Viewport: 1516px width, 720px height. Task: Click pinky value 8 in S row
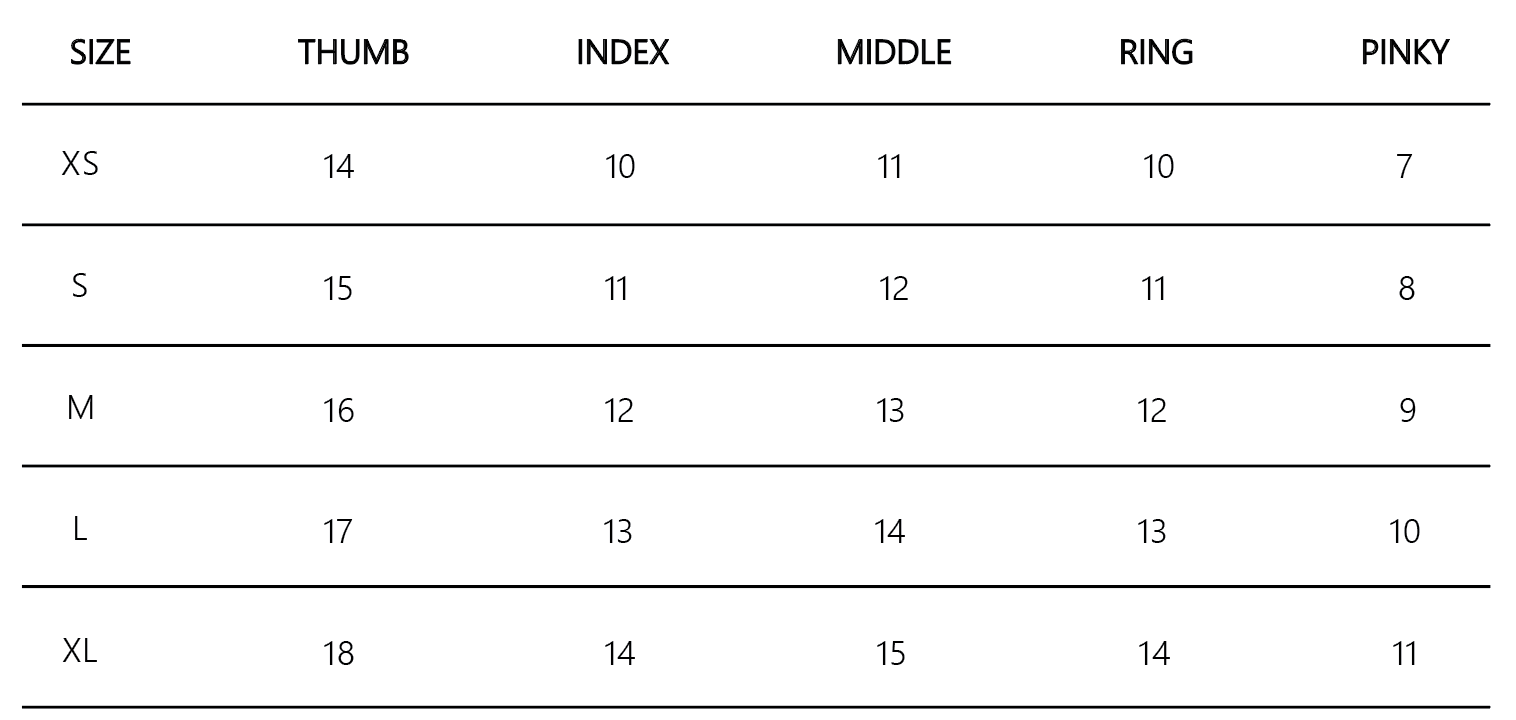(x=1406, y=289)
